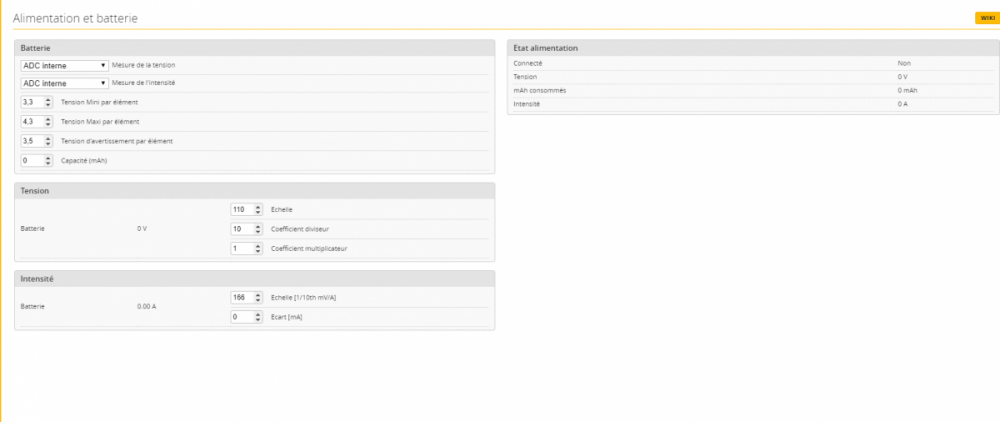
Task: Open the Mesure de la tension dropdown
Action: pos(64,65)
